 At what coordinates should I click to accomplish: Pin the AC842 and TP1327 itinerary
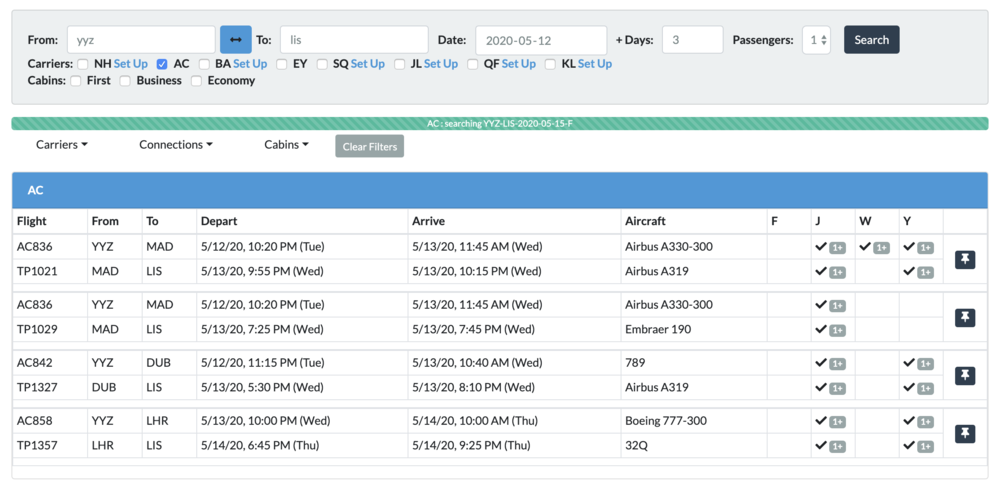964,375
